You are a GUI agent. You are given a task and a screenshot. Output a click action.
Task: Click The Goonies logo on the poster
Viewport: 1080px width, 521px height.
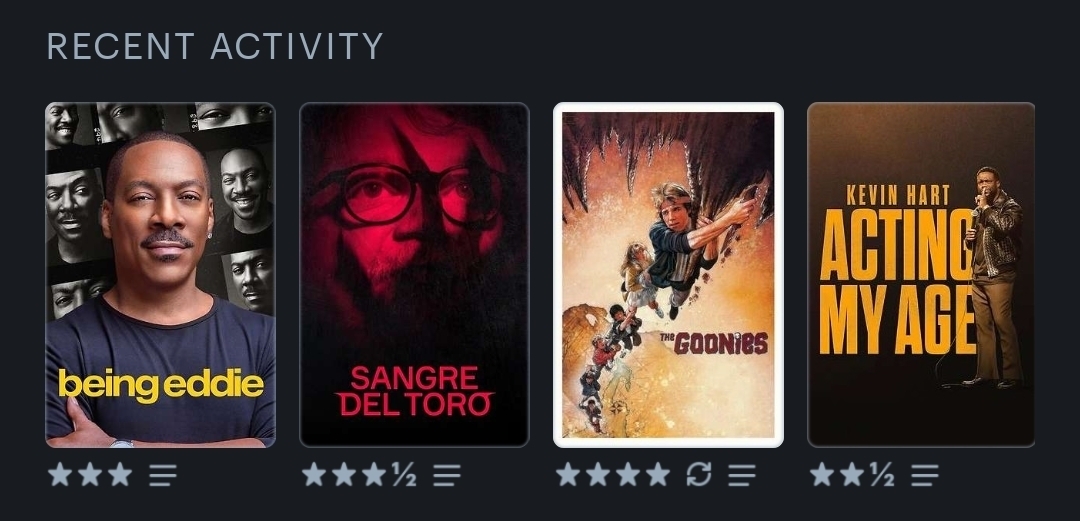[x=714, y=343]
